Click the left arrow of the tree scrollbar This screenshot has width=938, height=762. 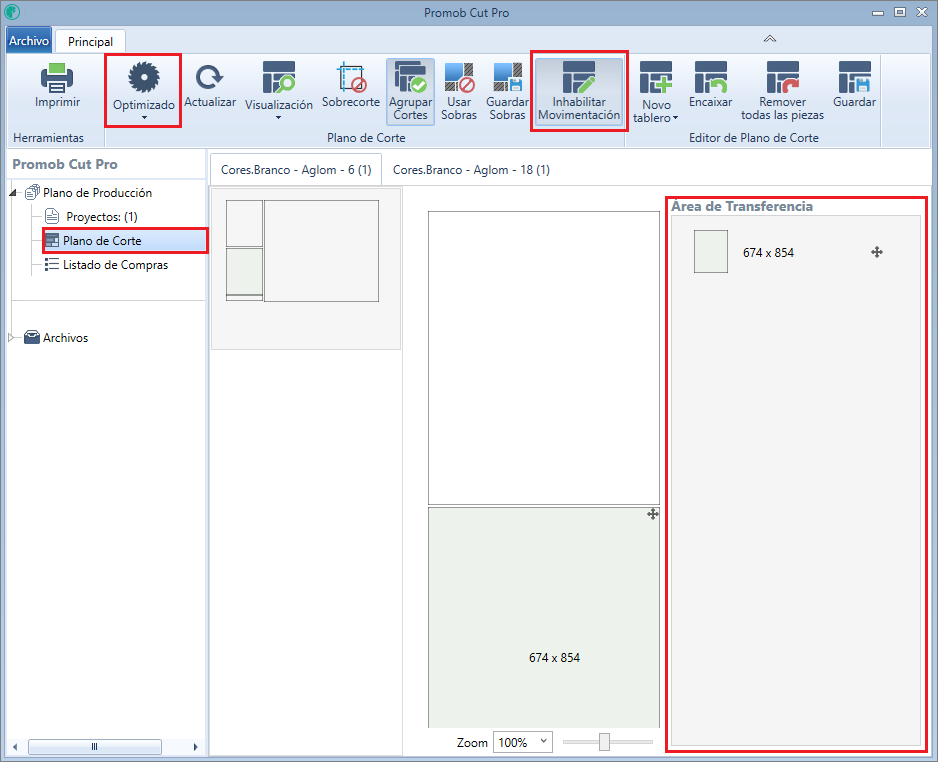[15, 746]
